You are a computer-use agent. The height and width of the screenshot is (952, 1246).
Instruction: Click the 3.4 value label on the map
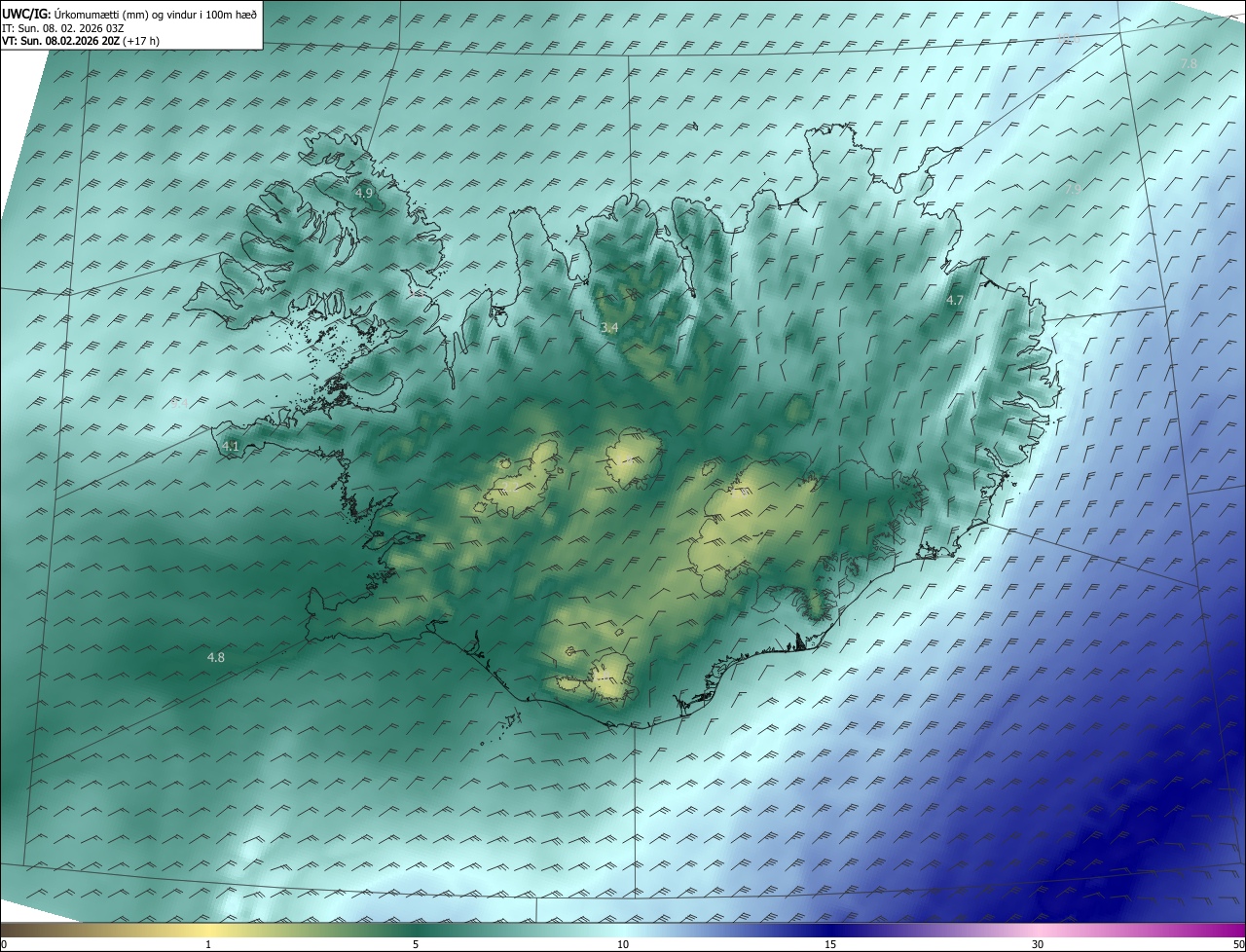pos(609,328)
